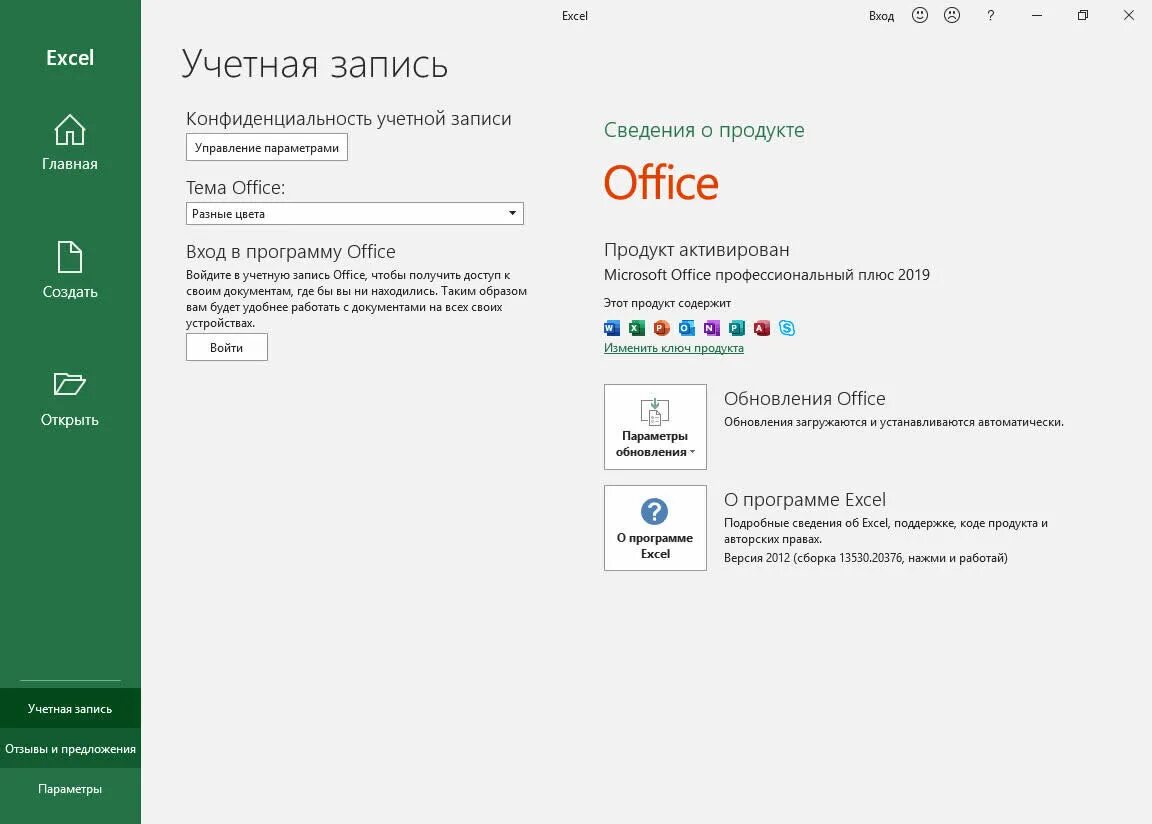Send a frown feedback face icon
The height and width of the screenshot is (824, 1152).
pos(952,15)
